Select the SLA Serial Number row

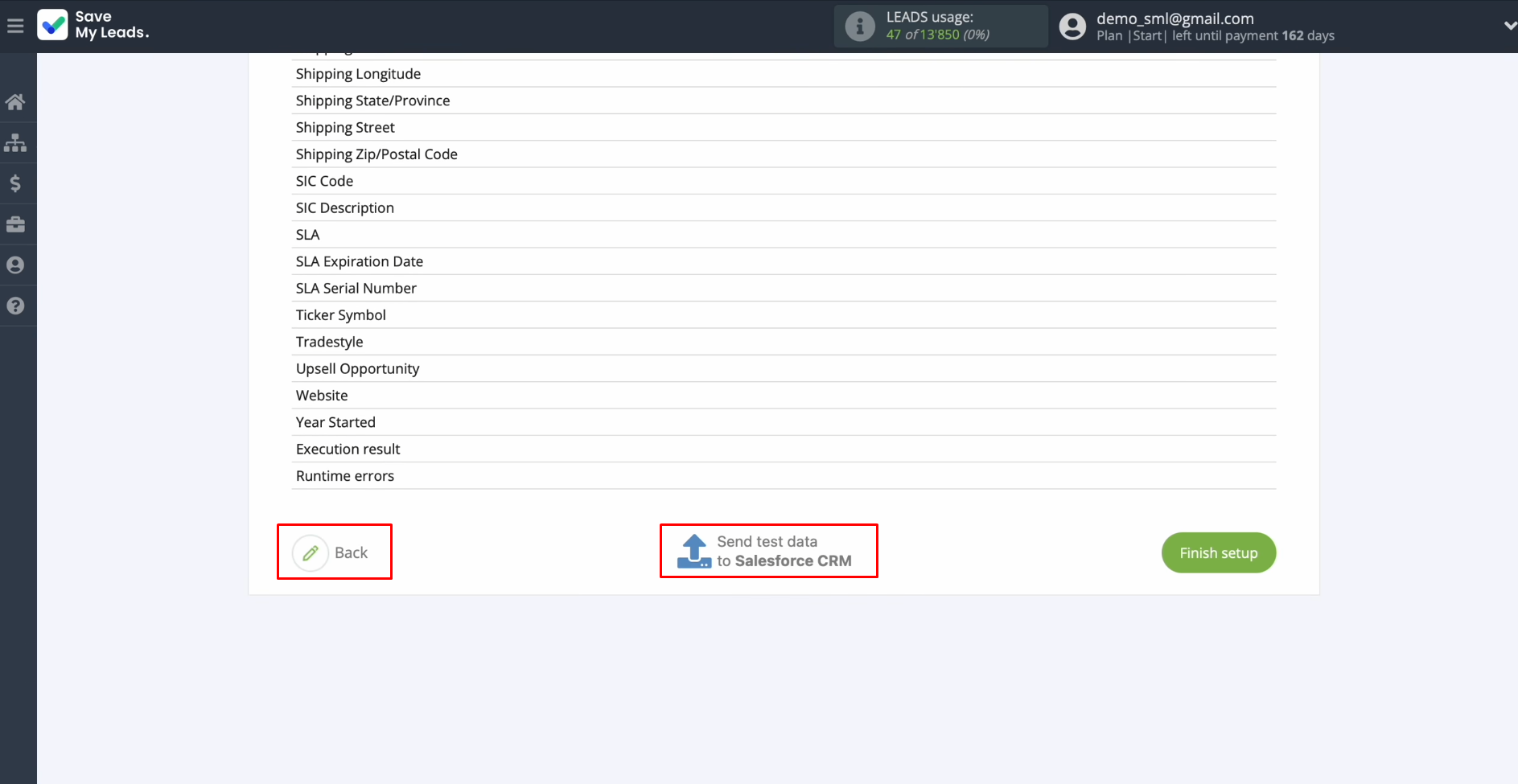784,288
